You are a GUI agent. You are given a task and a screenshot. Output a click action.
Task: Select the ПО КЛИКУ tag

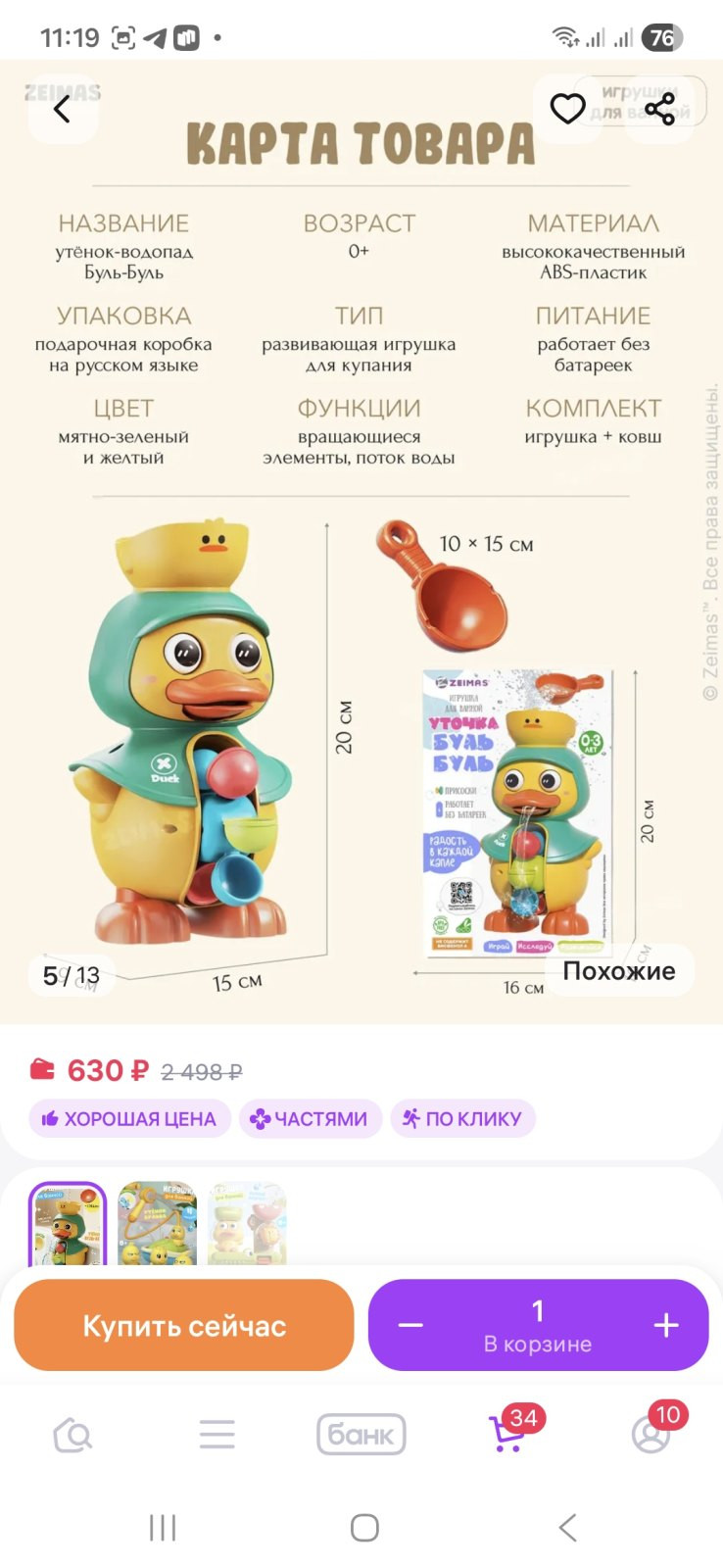(462, 1118)
